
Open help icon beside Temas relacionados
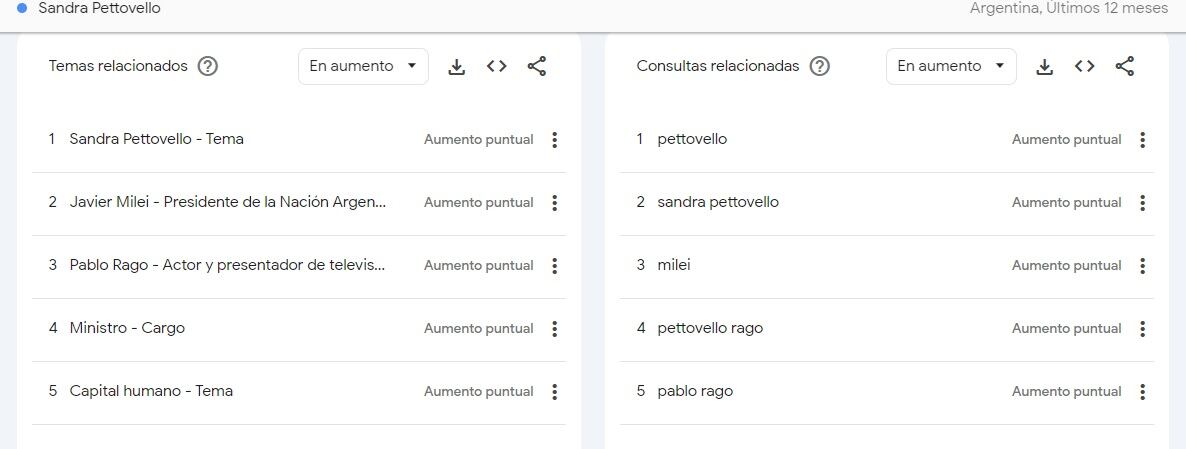tap(207, 67)
